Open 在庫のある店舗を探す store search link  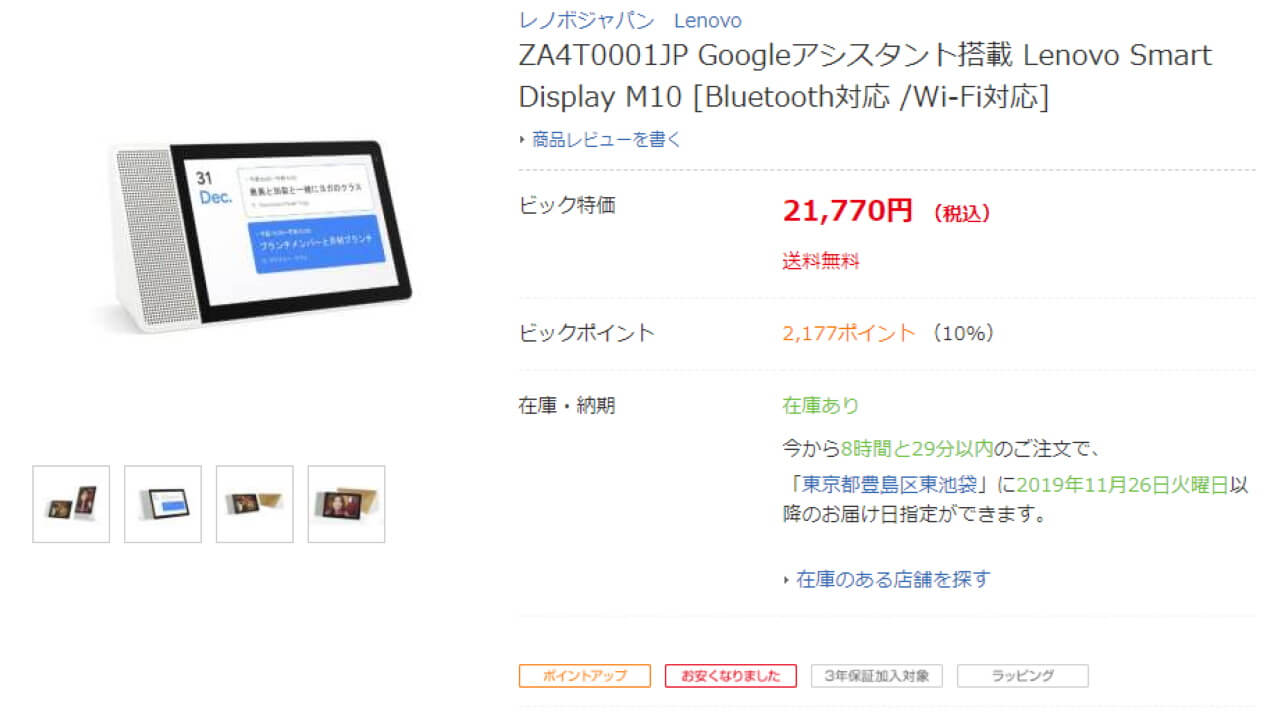(x=893, y=579)
